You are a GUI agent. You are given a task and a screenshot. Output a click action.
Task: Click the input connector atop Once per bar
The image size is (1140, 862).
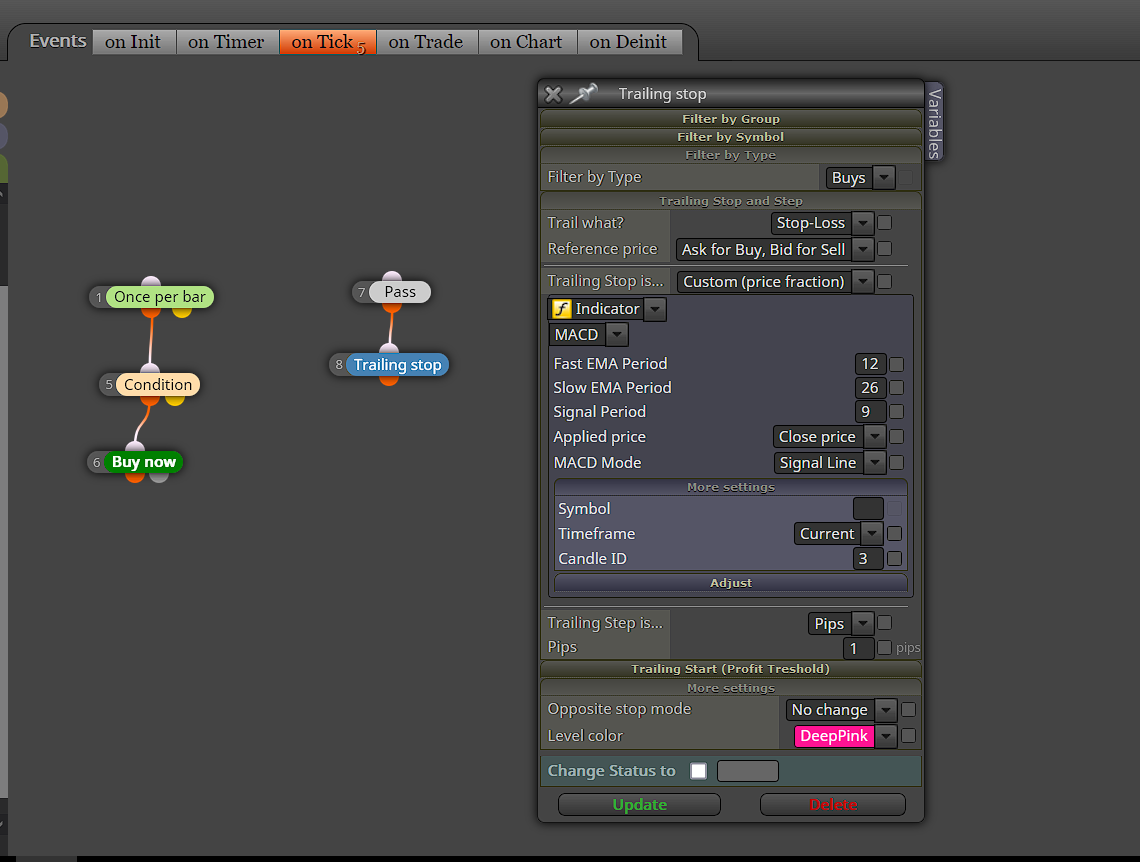tap(150, 282)
